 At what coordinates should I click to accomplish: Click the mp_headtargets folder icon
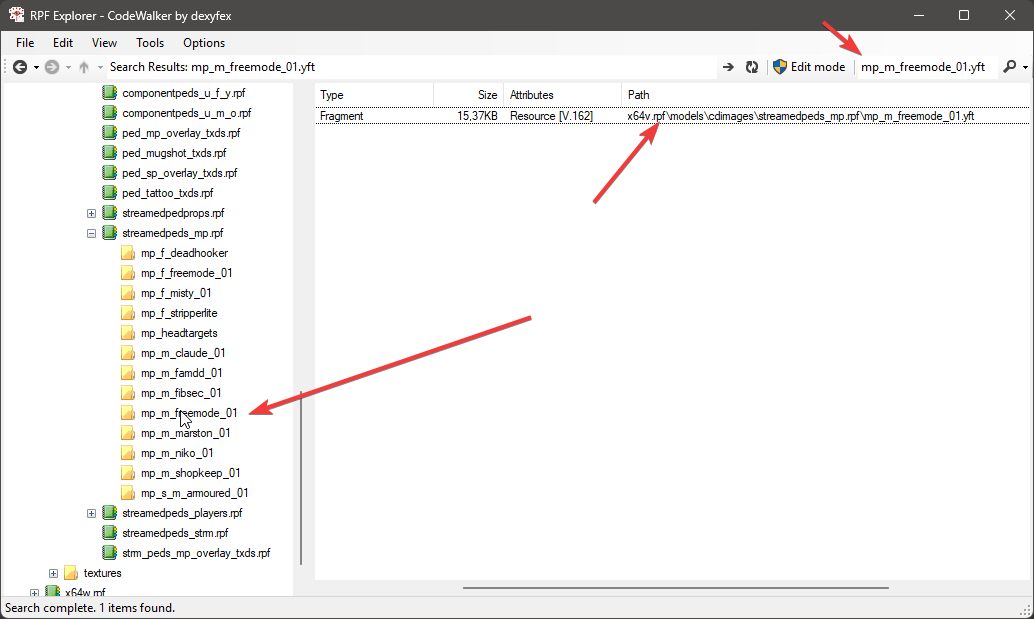[x=128, y=333]
